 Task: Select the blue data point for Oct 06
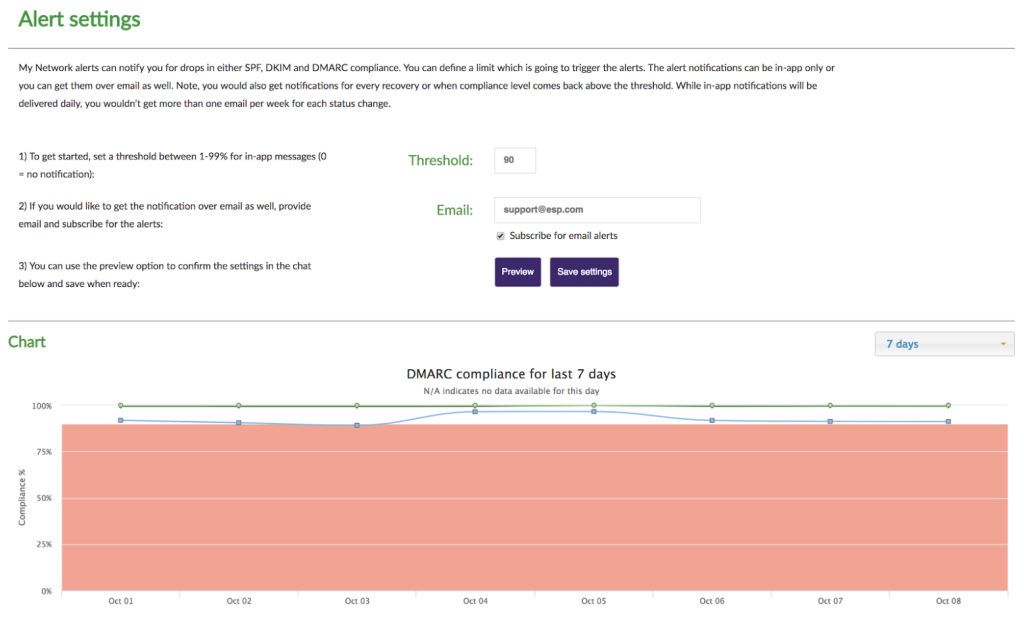coord(712,420)
